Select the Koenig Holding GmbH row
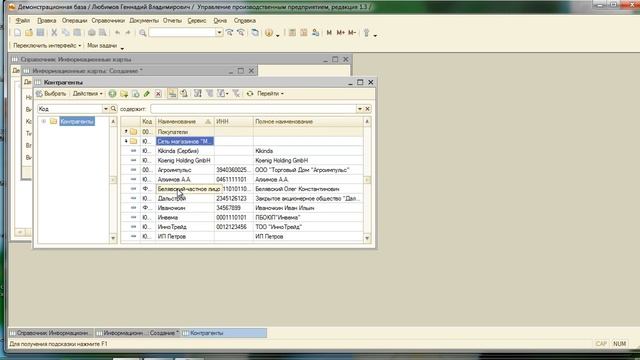 (x=242, y=160)
